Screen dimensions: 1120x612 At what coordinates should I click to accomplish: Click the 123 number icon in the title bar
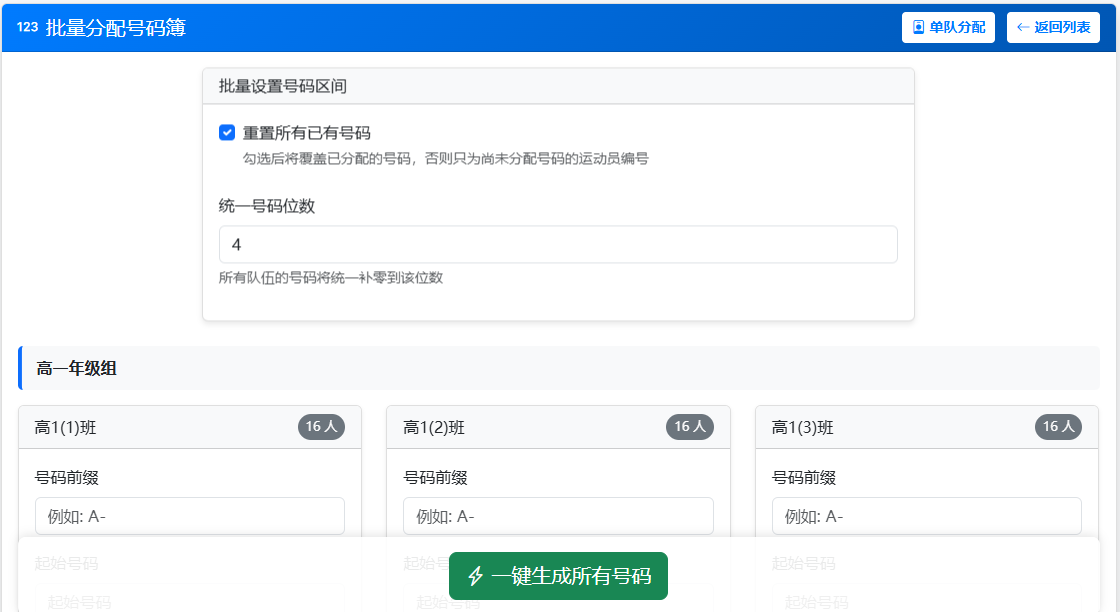[x=27, y=27]
